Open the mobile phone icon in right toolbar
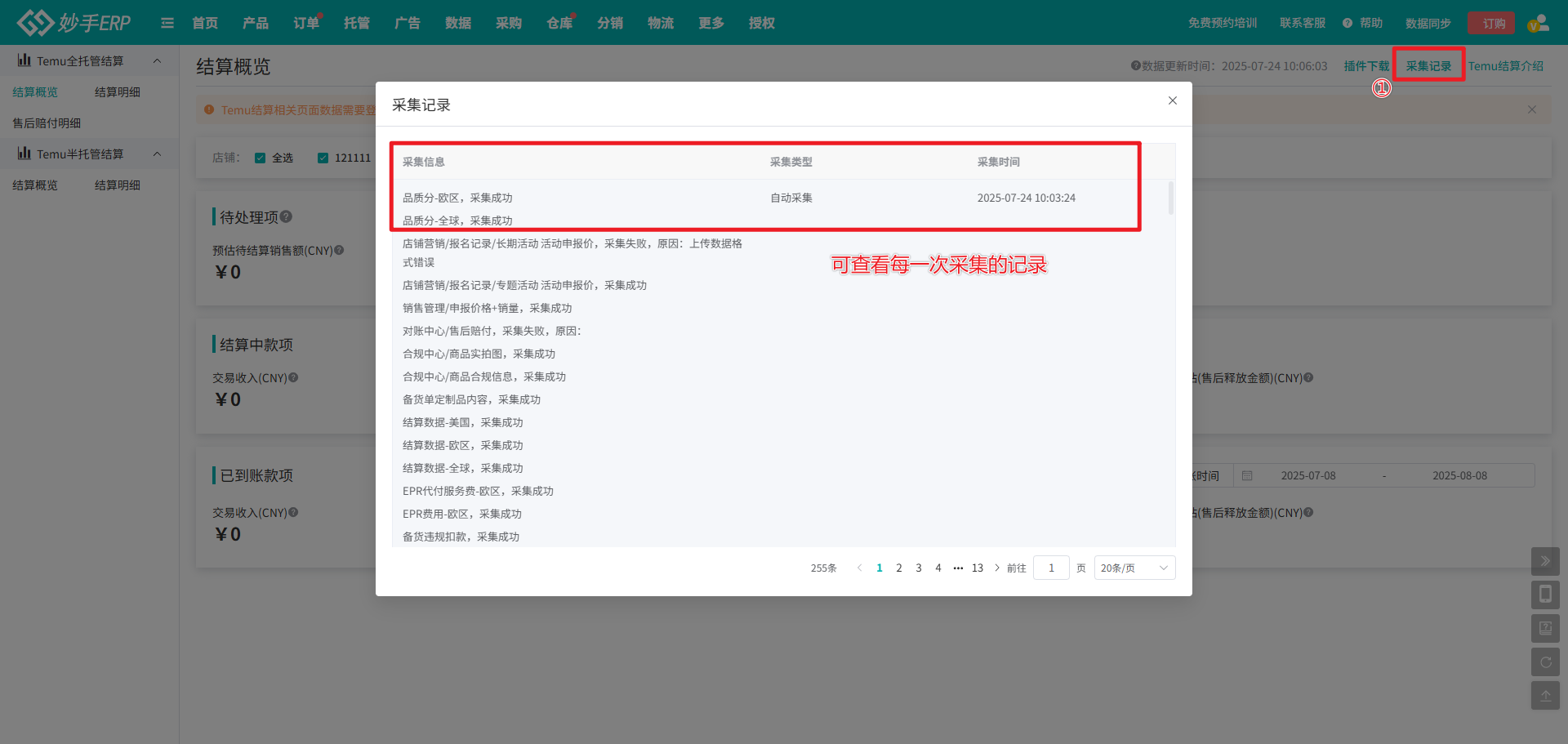The height and width of the screenshot is (744, 1568). pos(1545,595)
